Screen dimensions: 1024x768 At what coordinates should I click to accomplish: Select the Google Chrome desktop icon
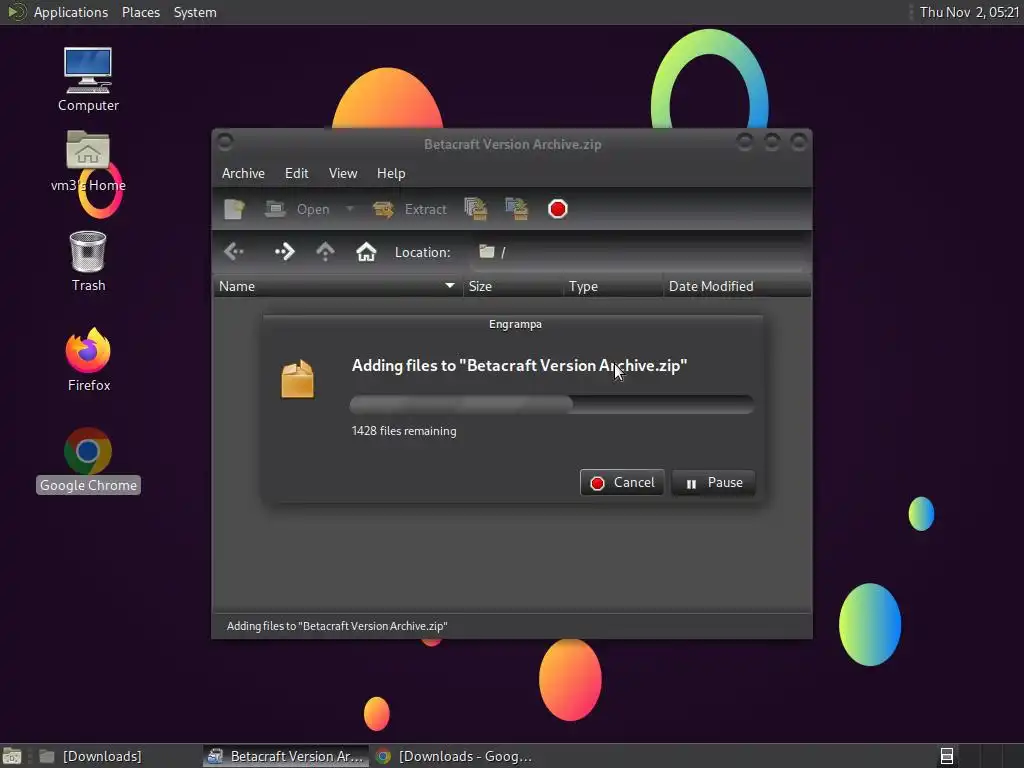(88, 461)
